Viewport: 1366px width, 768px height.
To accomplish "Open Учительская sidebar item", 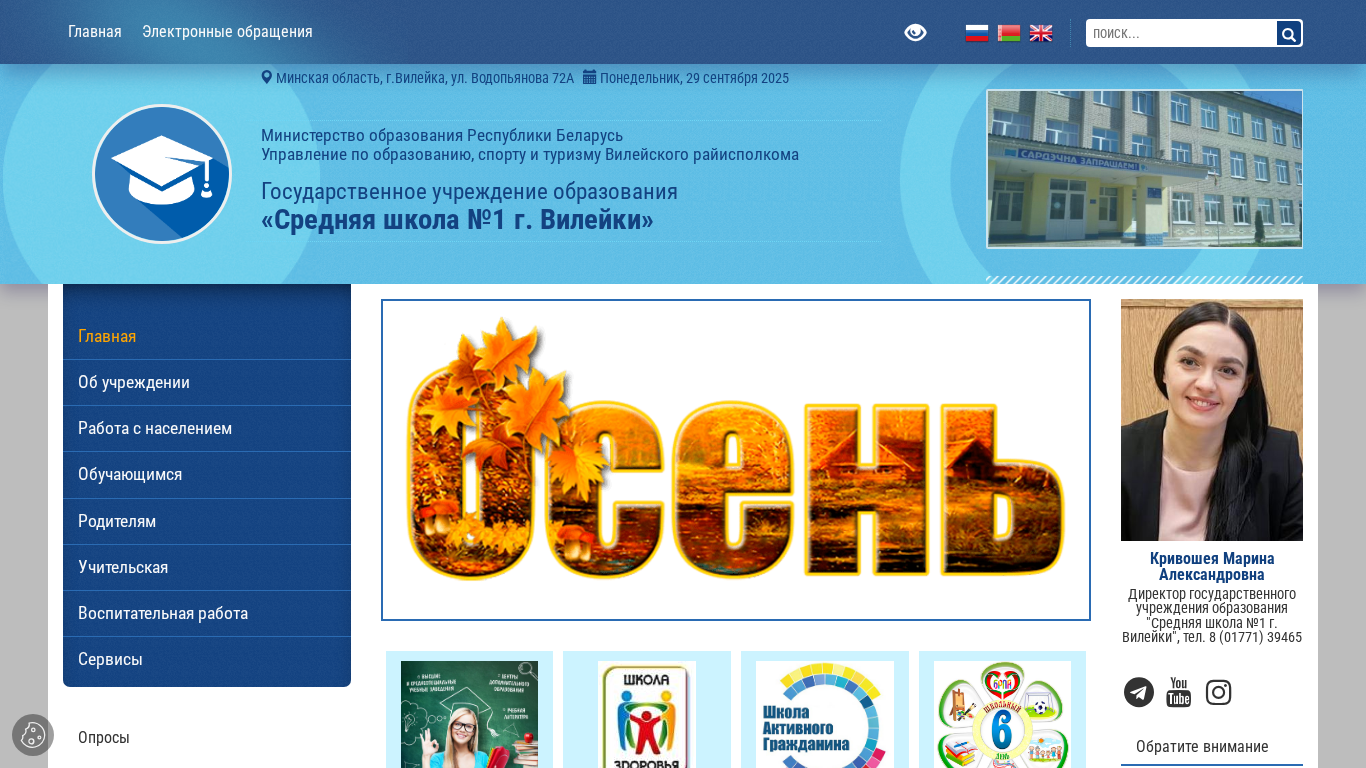I will tap(207, 567).
